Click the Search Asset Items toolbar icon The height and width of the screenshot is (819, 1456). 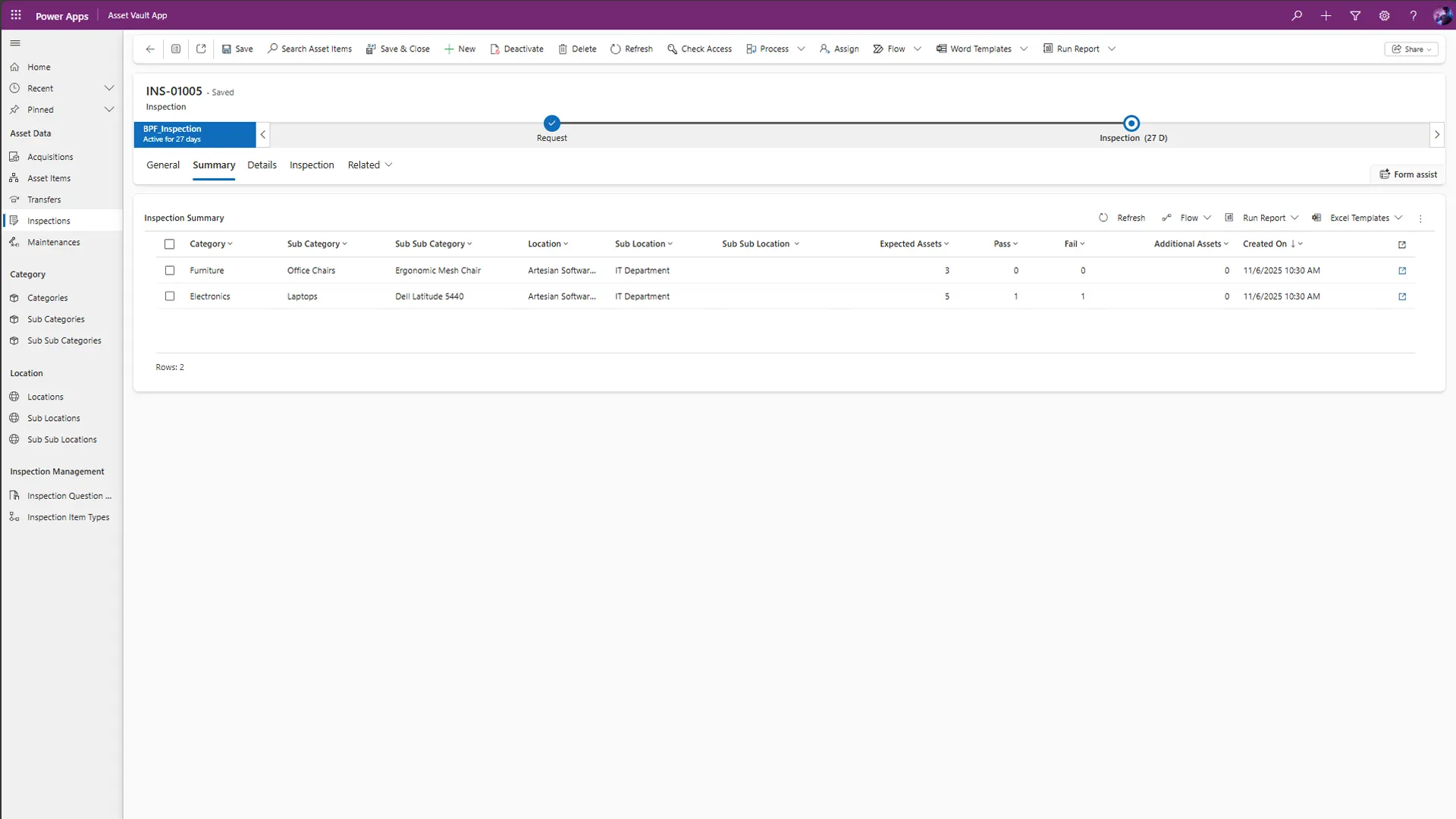[272, 49]
